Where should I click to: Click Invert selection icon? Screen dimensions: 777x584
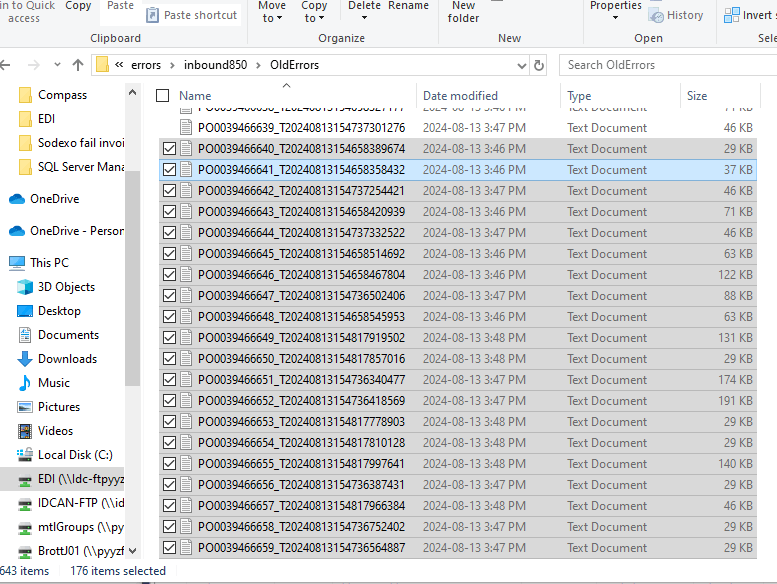pyautogui.click(x=731, y=15)
